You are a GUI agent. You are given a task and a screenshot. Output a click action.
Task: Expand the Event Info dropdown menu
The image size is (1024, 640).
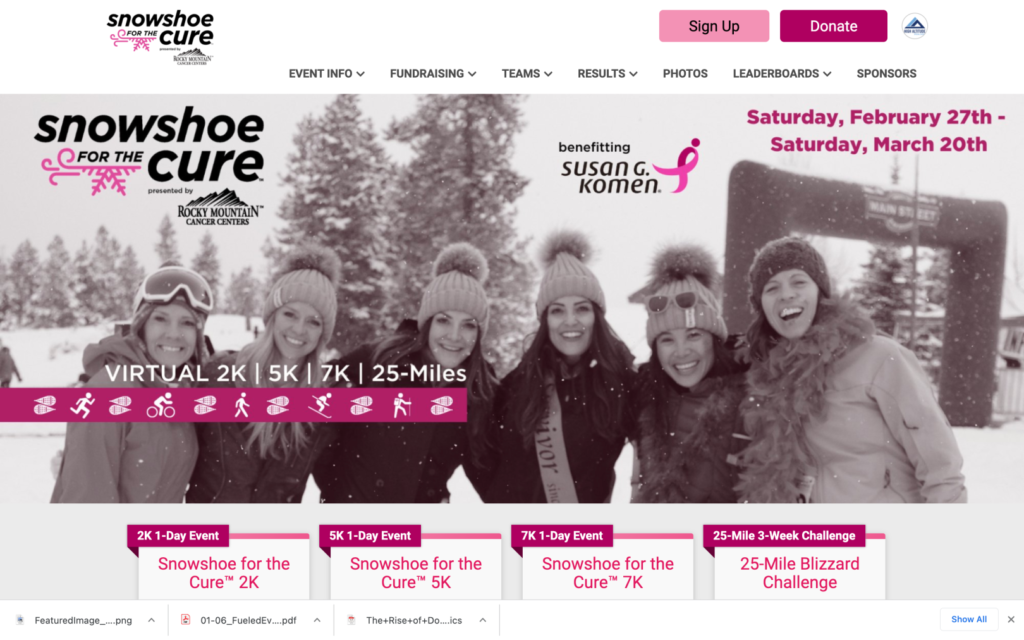327,74
